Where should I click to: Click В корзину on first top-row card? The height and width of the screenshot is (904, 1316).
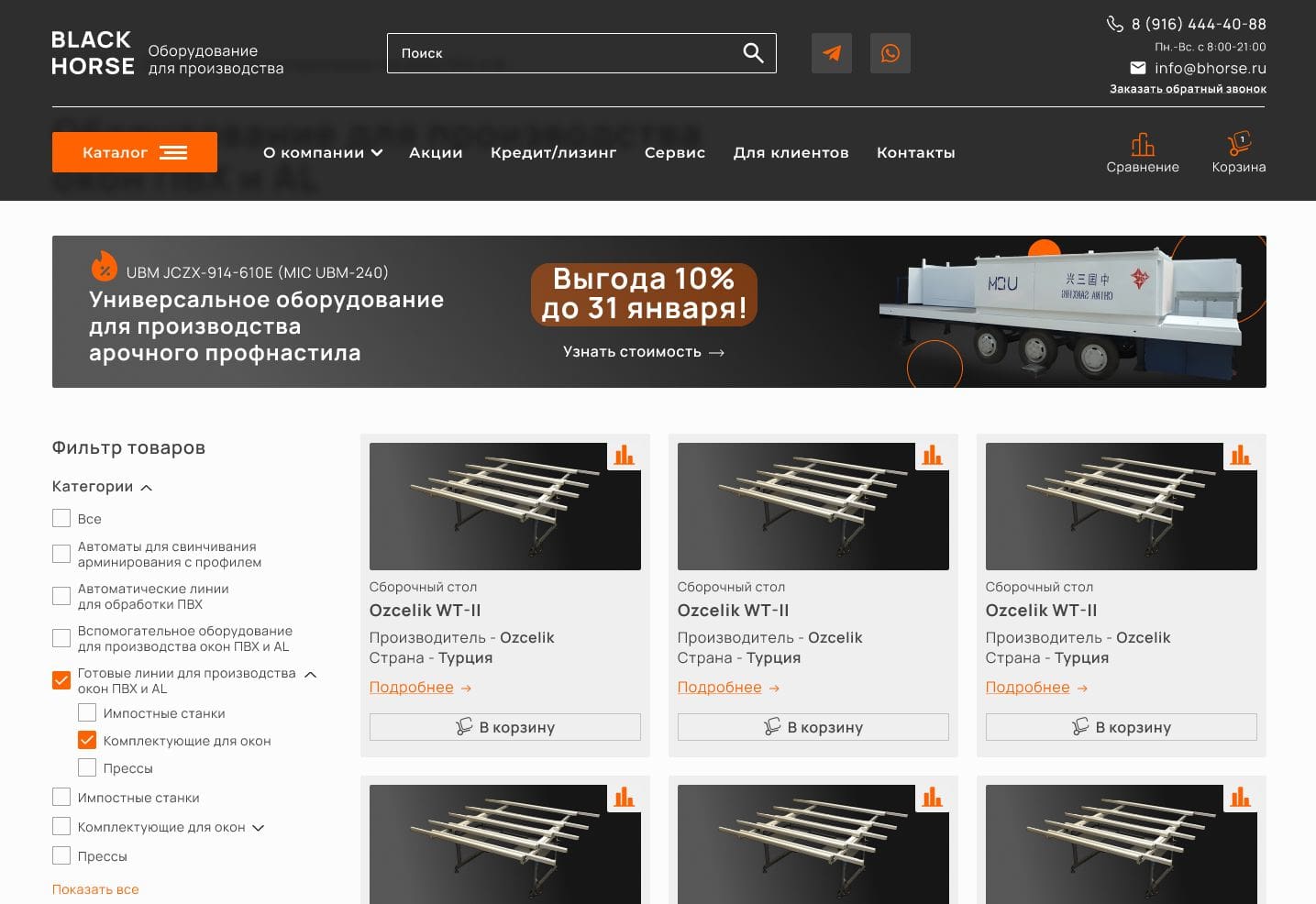(x=505, y=727)
